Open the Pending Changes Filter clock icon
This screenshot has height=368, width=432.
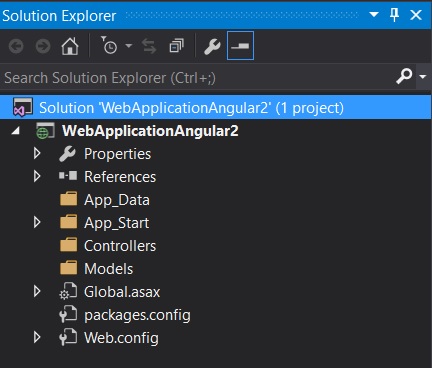109,45
